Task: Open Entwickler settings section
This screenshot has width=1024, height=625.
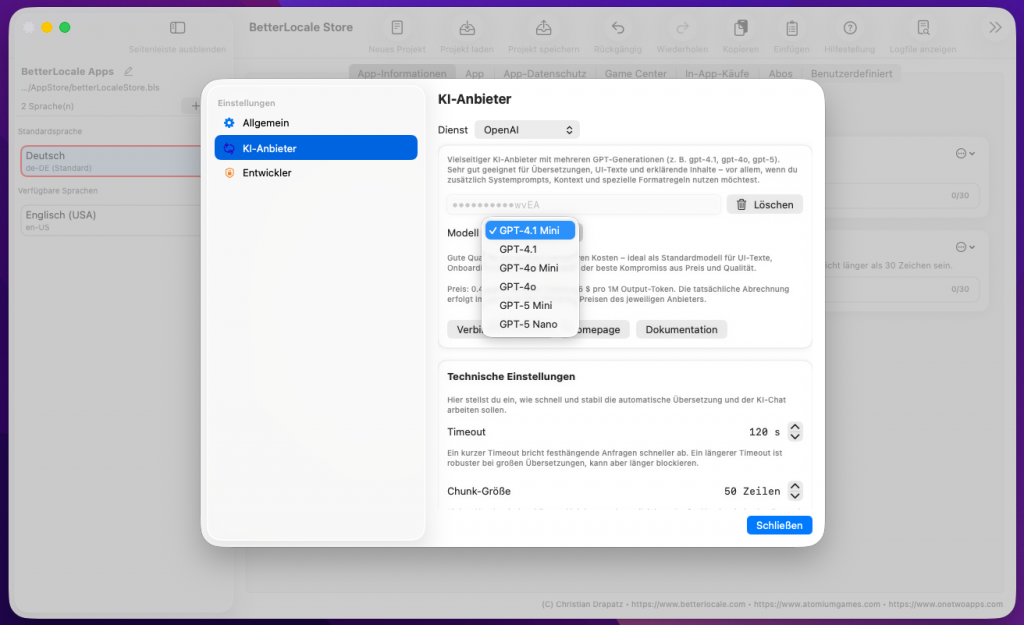Action: [x=267, y=173]
